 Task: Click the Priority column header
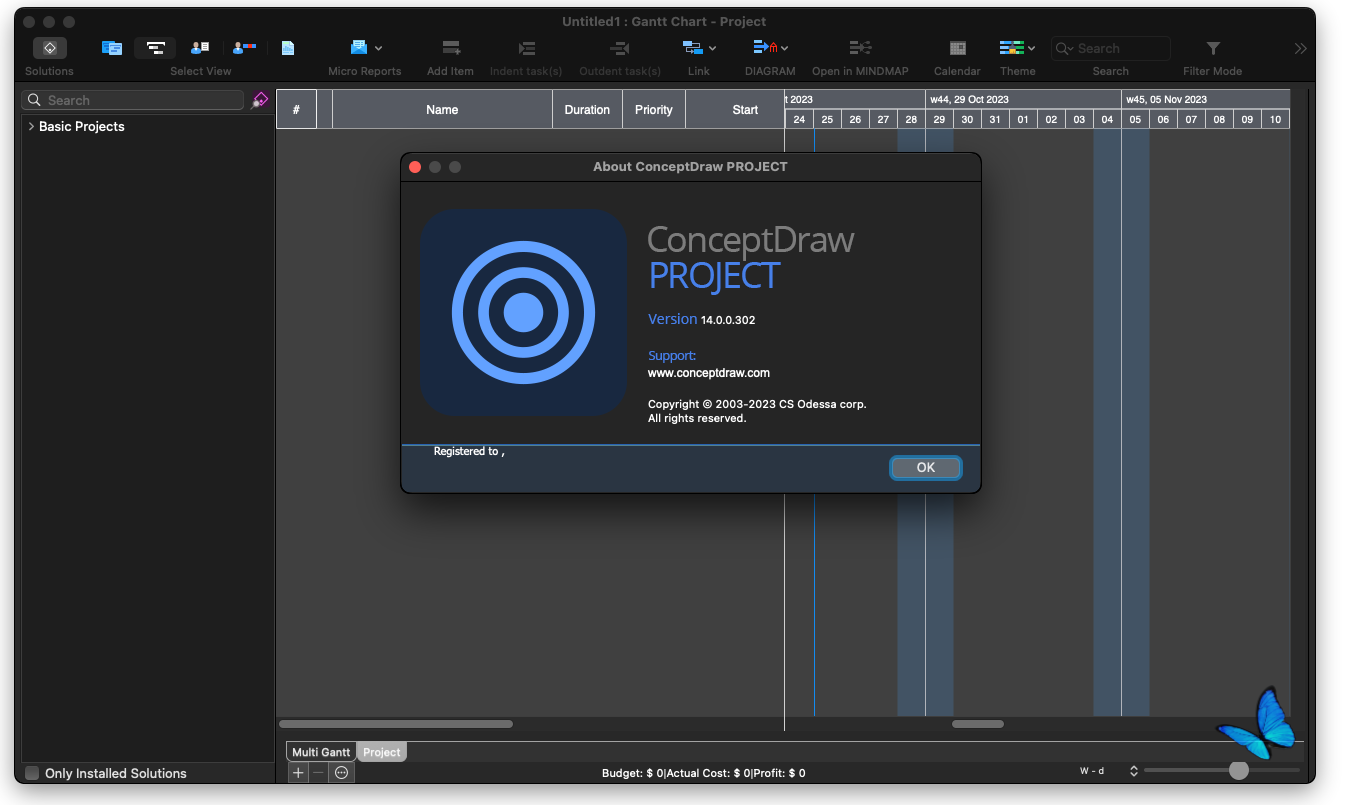point(654,110)
